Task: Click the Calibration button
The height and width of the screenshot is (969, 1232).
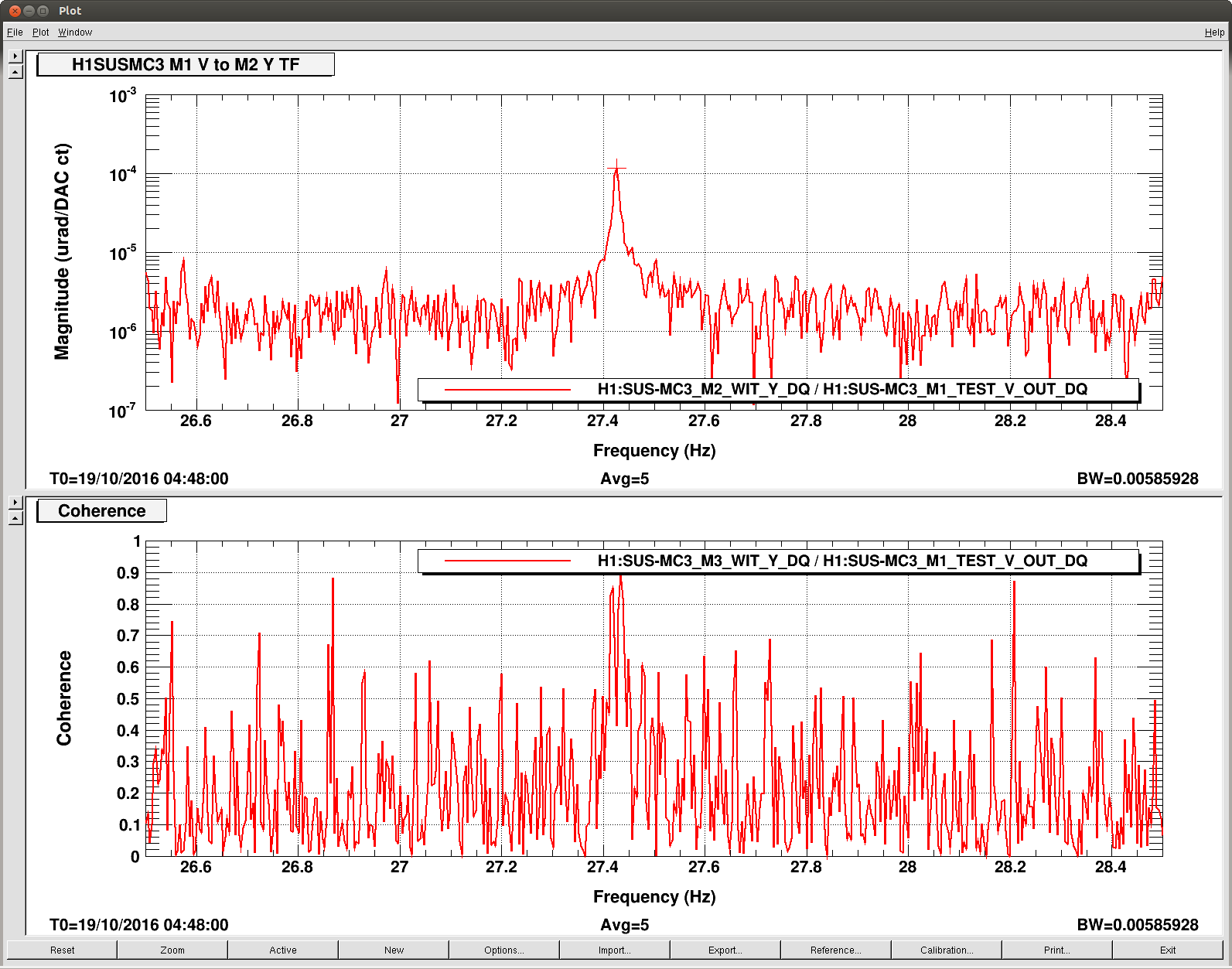Action: [947, 950]
